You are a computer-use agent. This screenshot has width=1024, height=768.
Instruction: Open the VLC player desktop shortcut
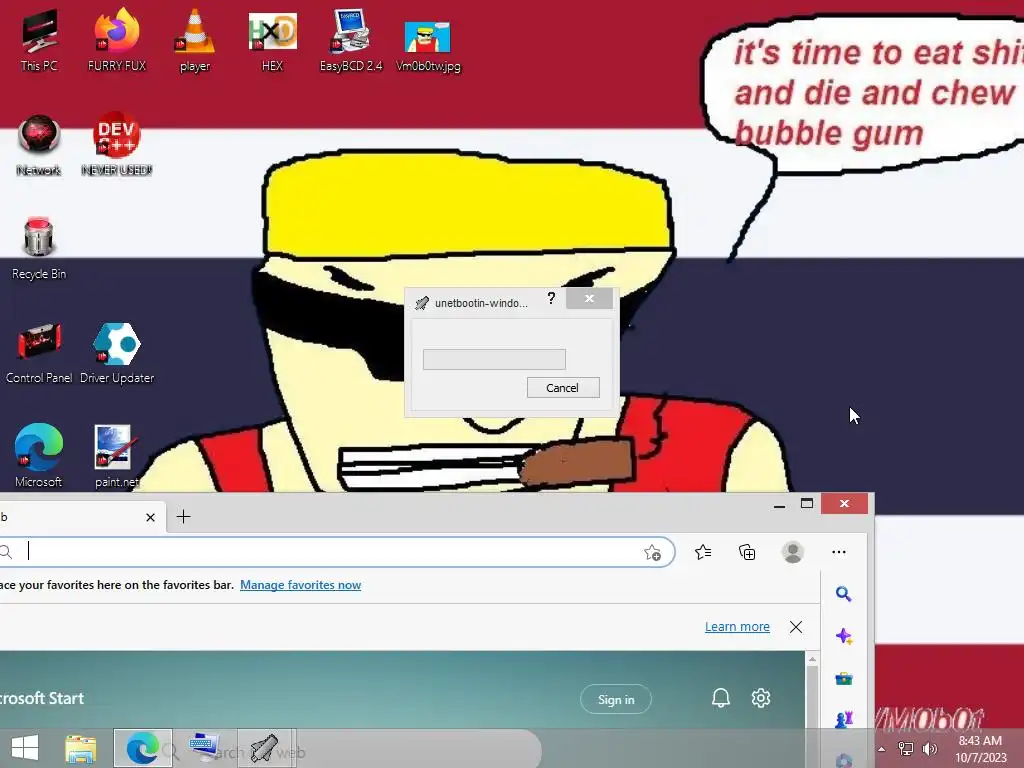coord(195,39)
